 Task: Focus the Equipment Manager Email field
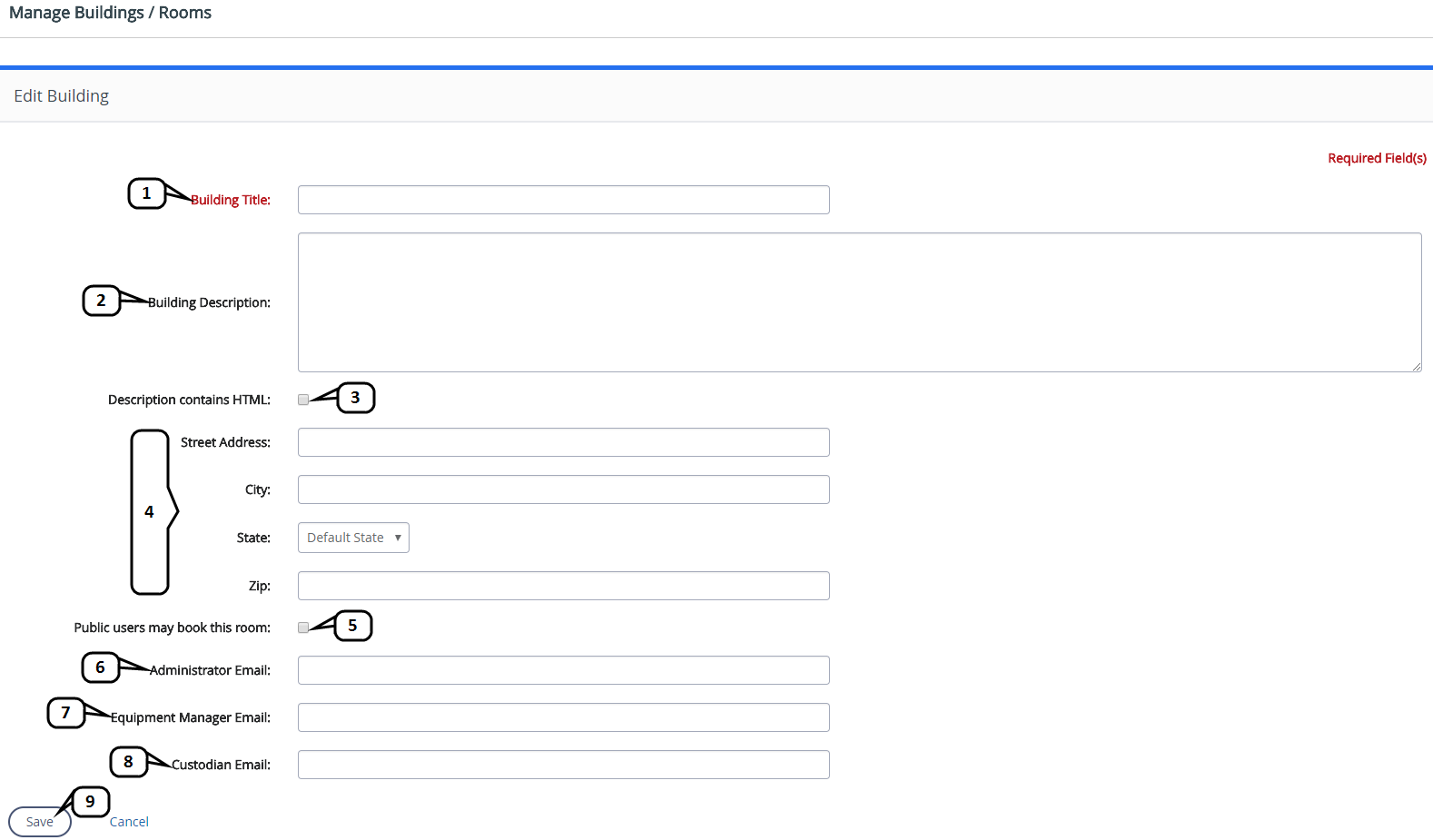pos(563,717)
